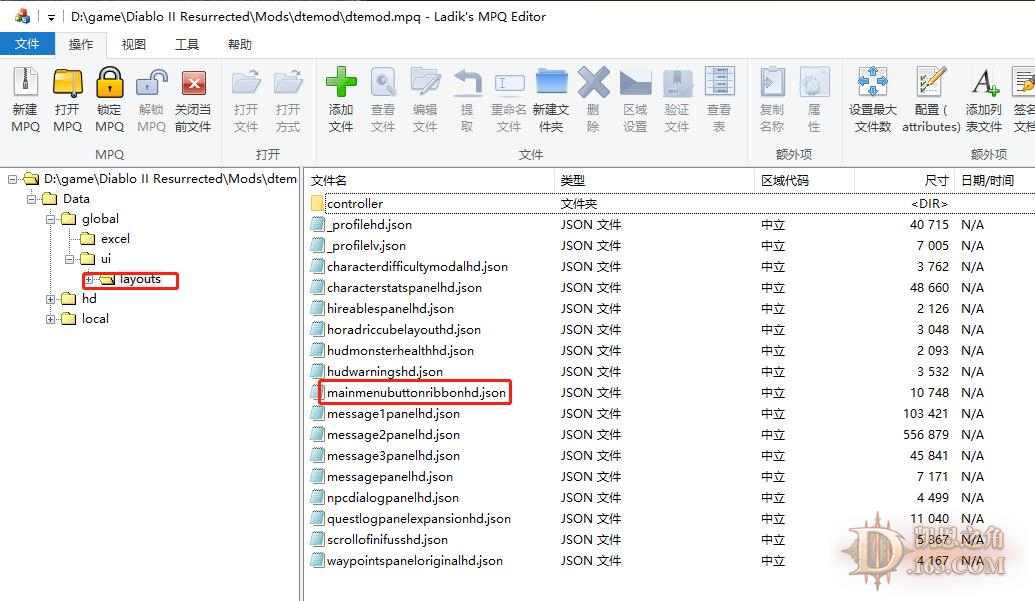
Task: Select scrollofinifusshd.json in the list
Action: pyautogui.click(x=387, y=540)
